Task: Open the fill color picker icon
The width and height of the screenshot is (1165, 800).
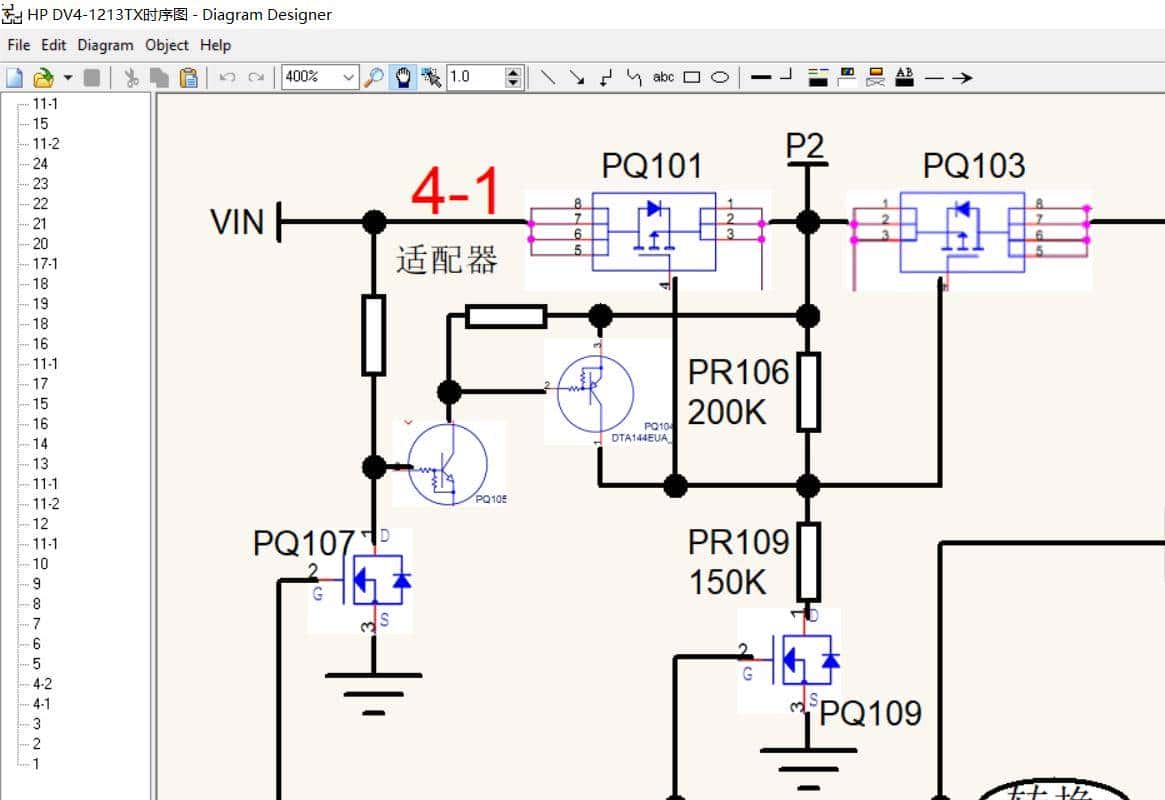Action: (847, 77)
